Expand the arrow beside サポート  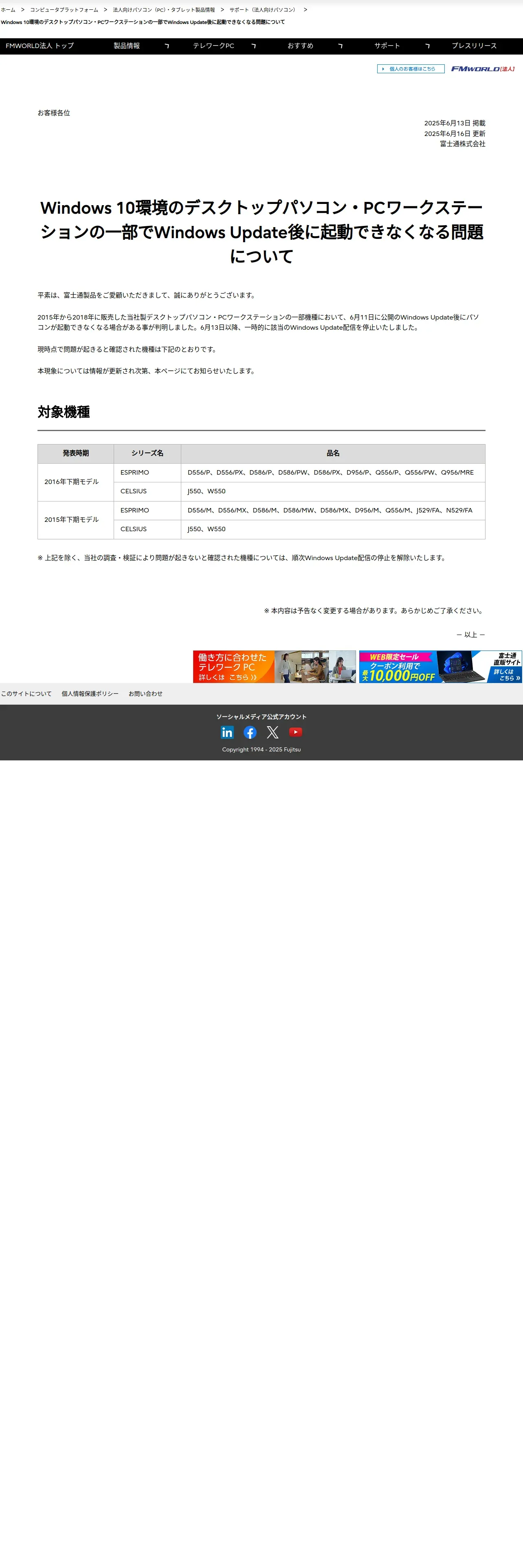tap(427, 46)
